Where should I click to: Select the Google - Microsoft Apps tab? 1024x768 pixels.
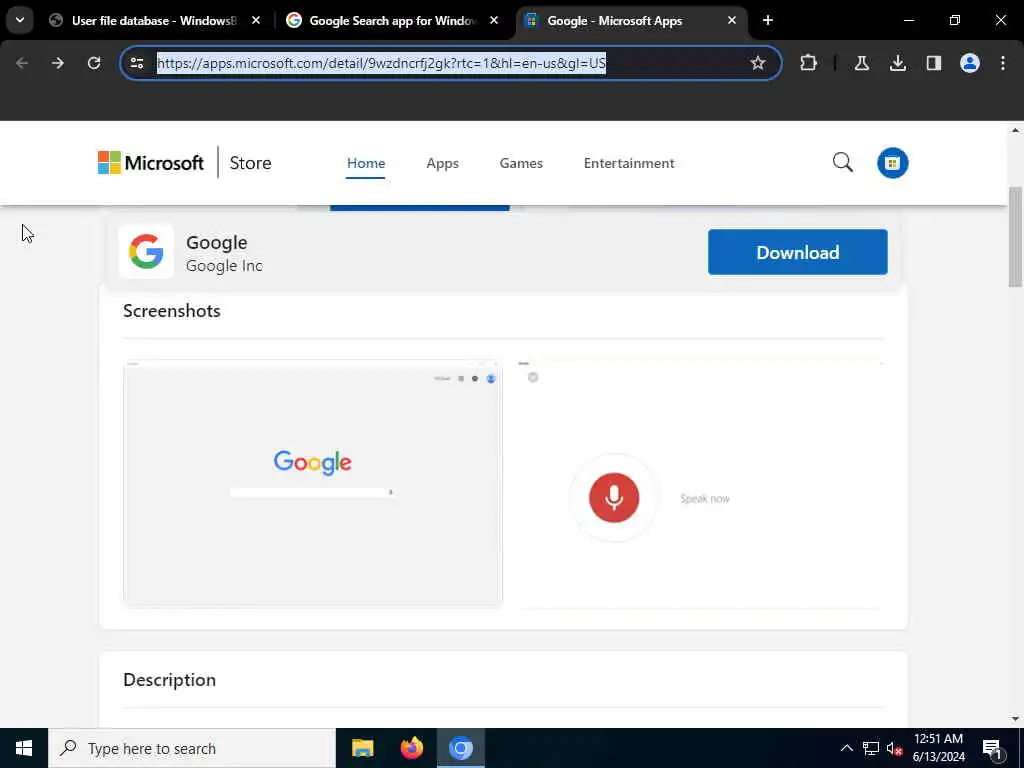(x=616, y=21)
